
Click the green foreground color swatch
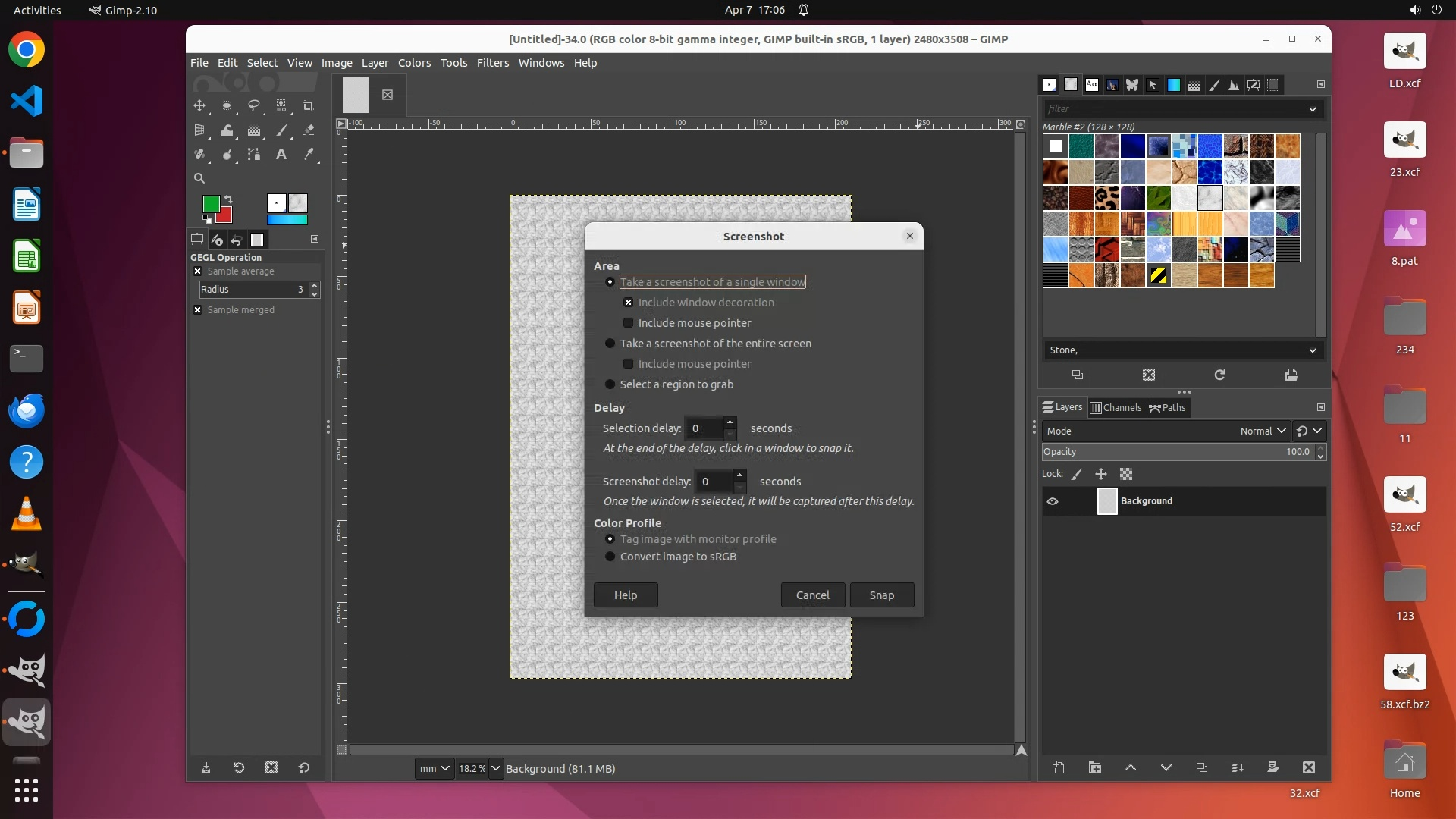[x=211, y=203]
